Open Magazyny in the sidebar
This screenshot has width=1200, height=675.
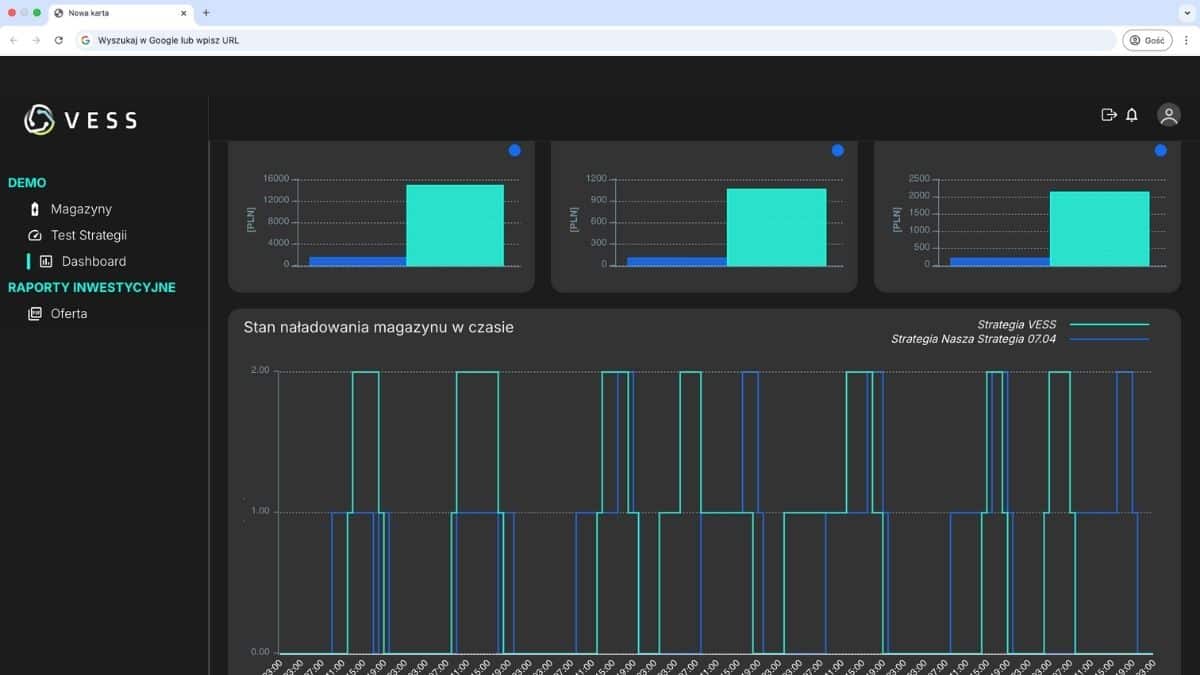coord(81,209)
